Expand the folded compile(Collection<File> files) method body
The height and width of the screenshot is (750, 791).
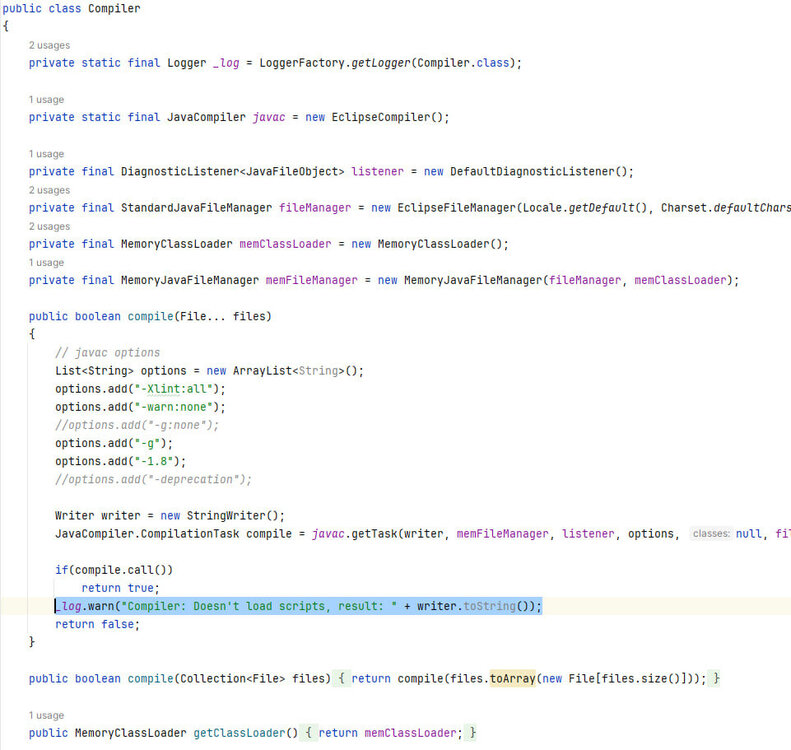point(342,679)
